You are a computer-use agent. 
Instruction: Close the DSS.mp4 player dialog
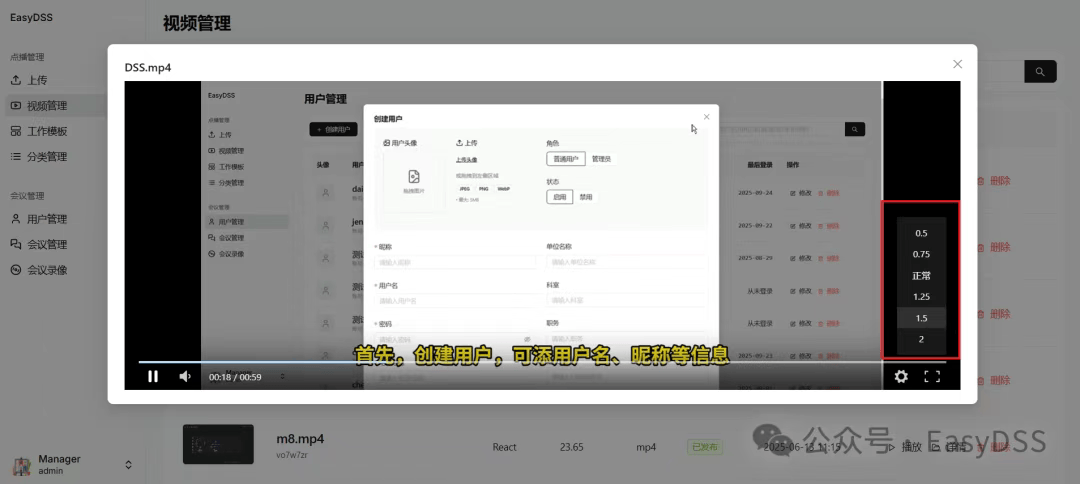coord(957,64)
